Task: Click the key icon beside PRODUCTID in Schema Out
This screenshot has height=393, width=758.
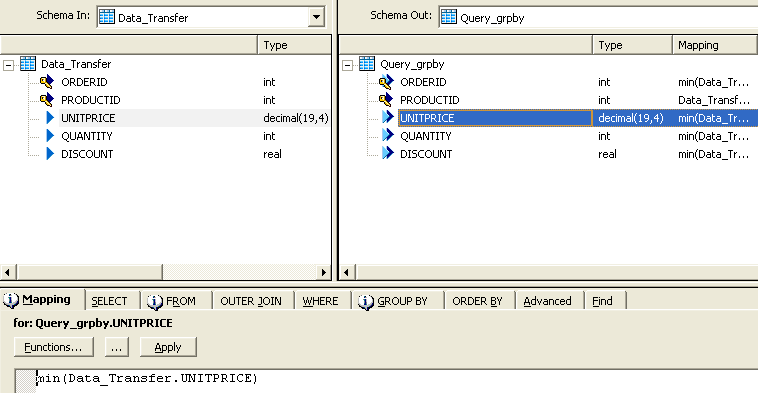Action: [386, 100]
